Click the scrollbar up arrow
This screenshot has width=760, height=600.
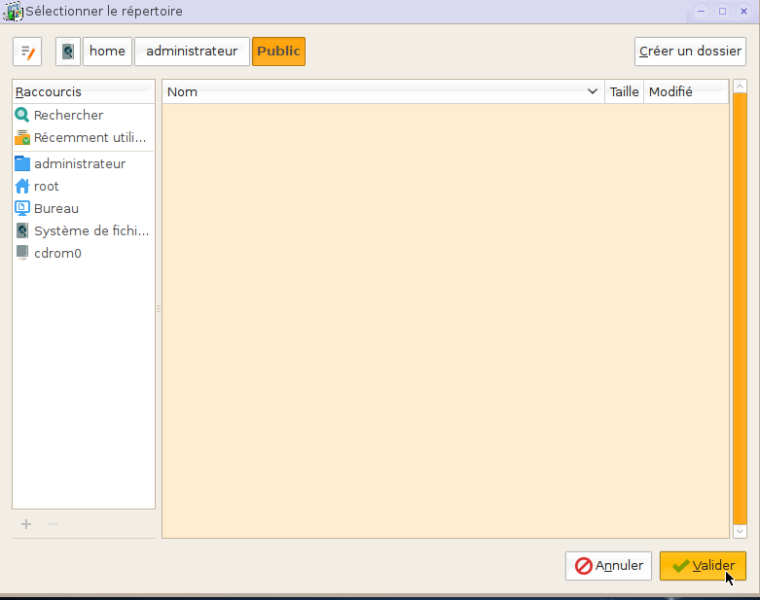[740, 86]
